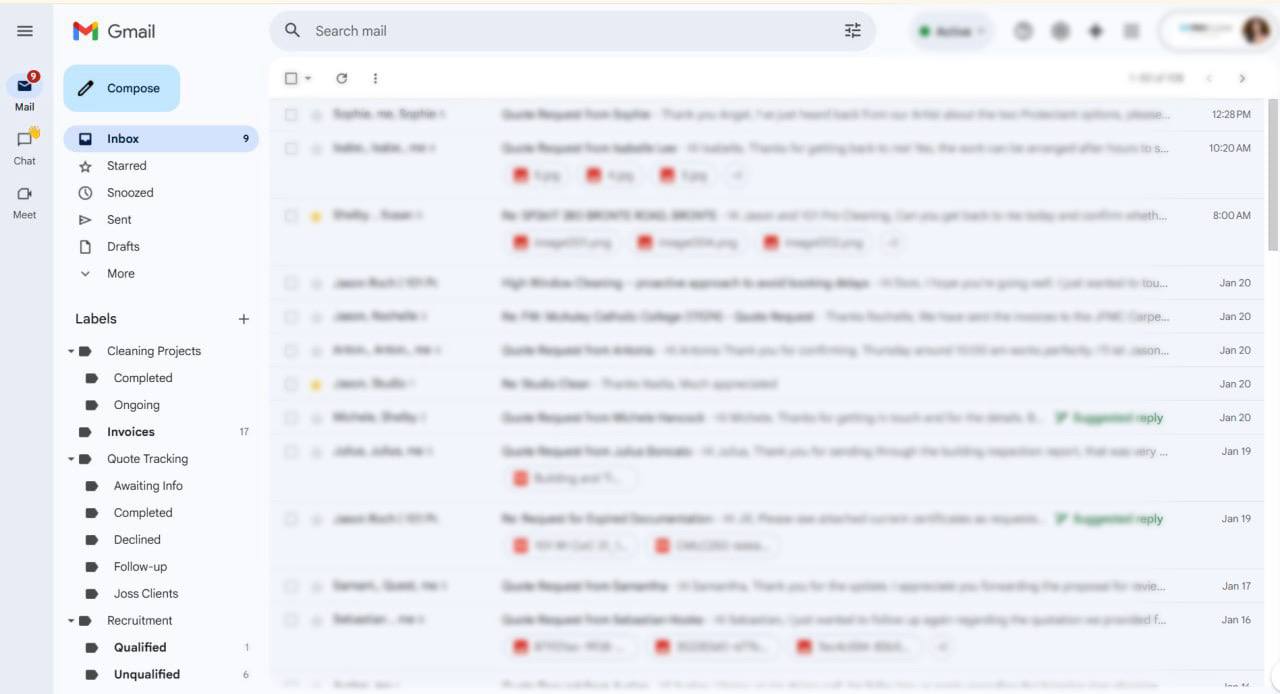
Task: Focus the Search mail field
Action: tap(572, 31)
